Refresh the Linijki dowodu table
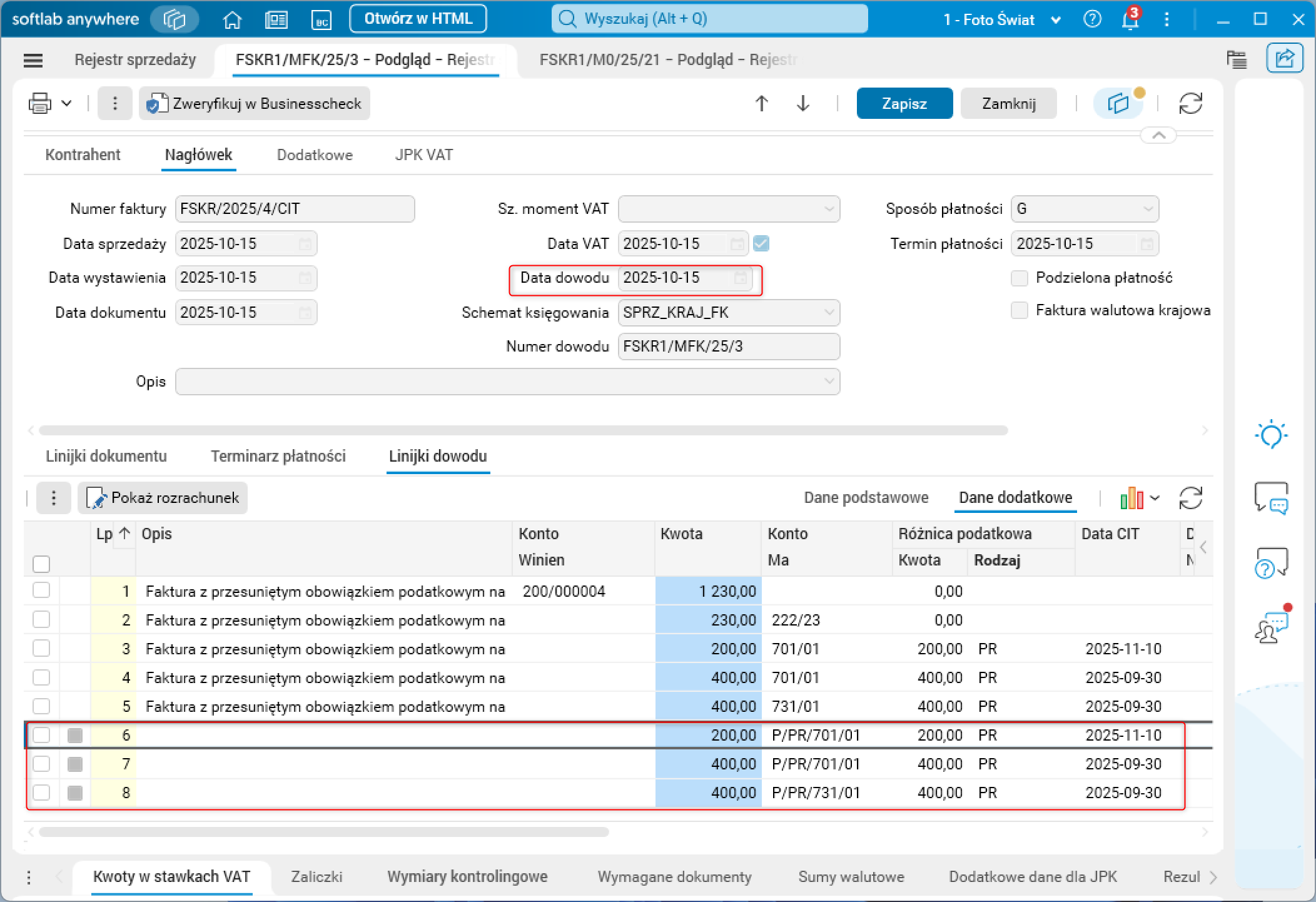The image size is (1316, 902). [x=1190, y=498]
